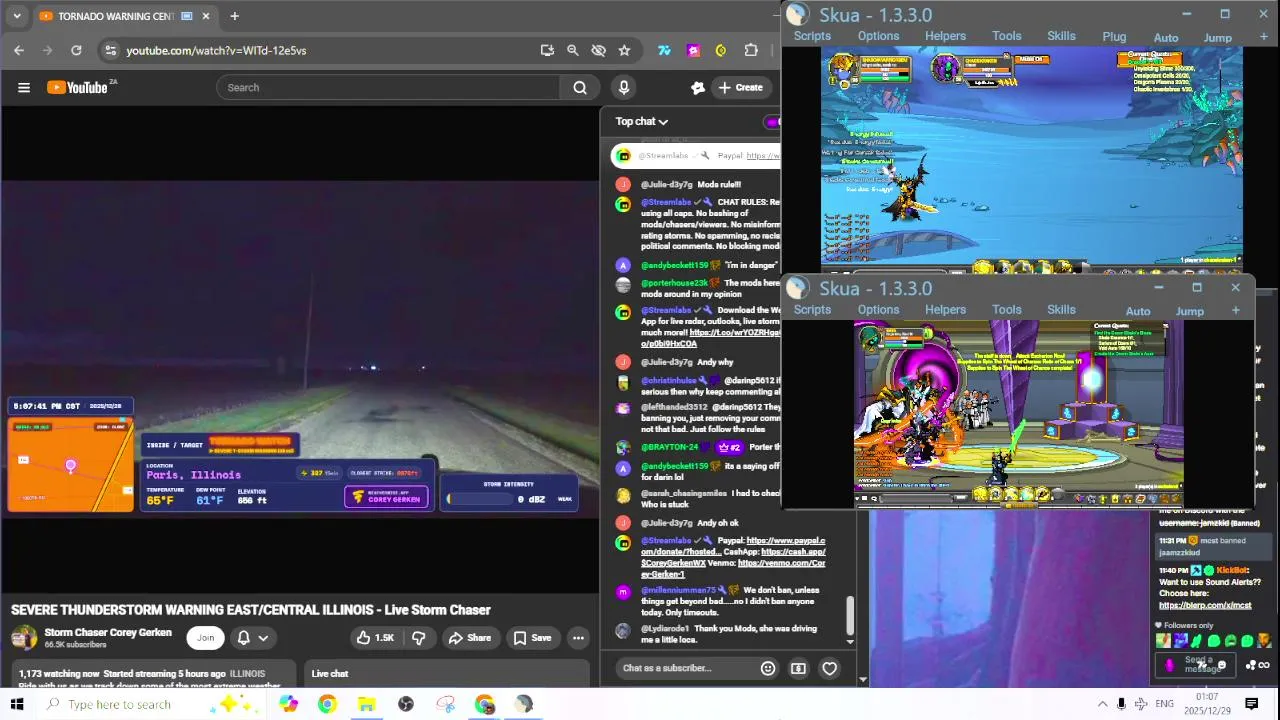Focus the YouTube Search input field
Image resolution: width=1280 pixels, height=720 pixels.
390,88
